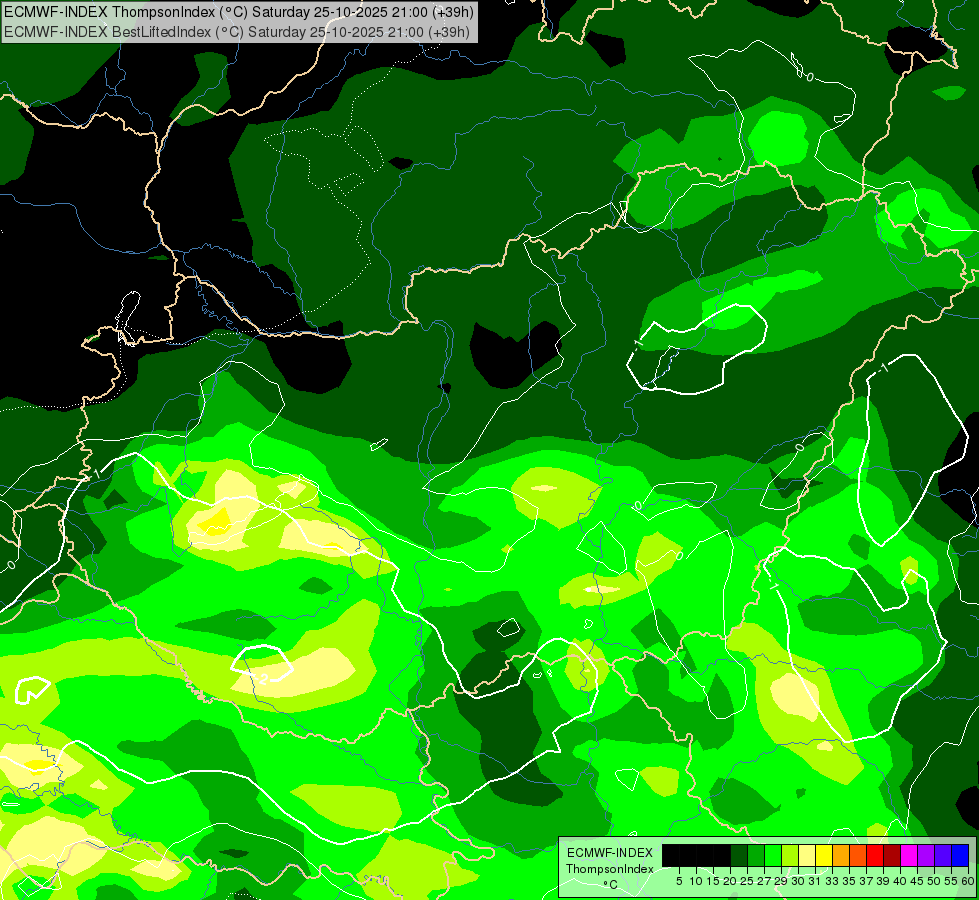Click the '°C' unit label in legend
The width and height of the screenshot is (979, 900).
click(x=611, y=884)
